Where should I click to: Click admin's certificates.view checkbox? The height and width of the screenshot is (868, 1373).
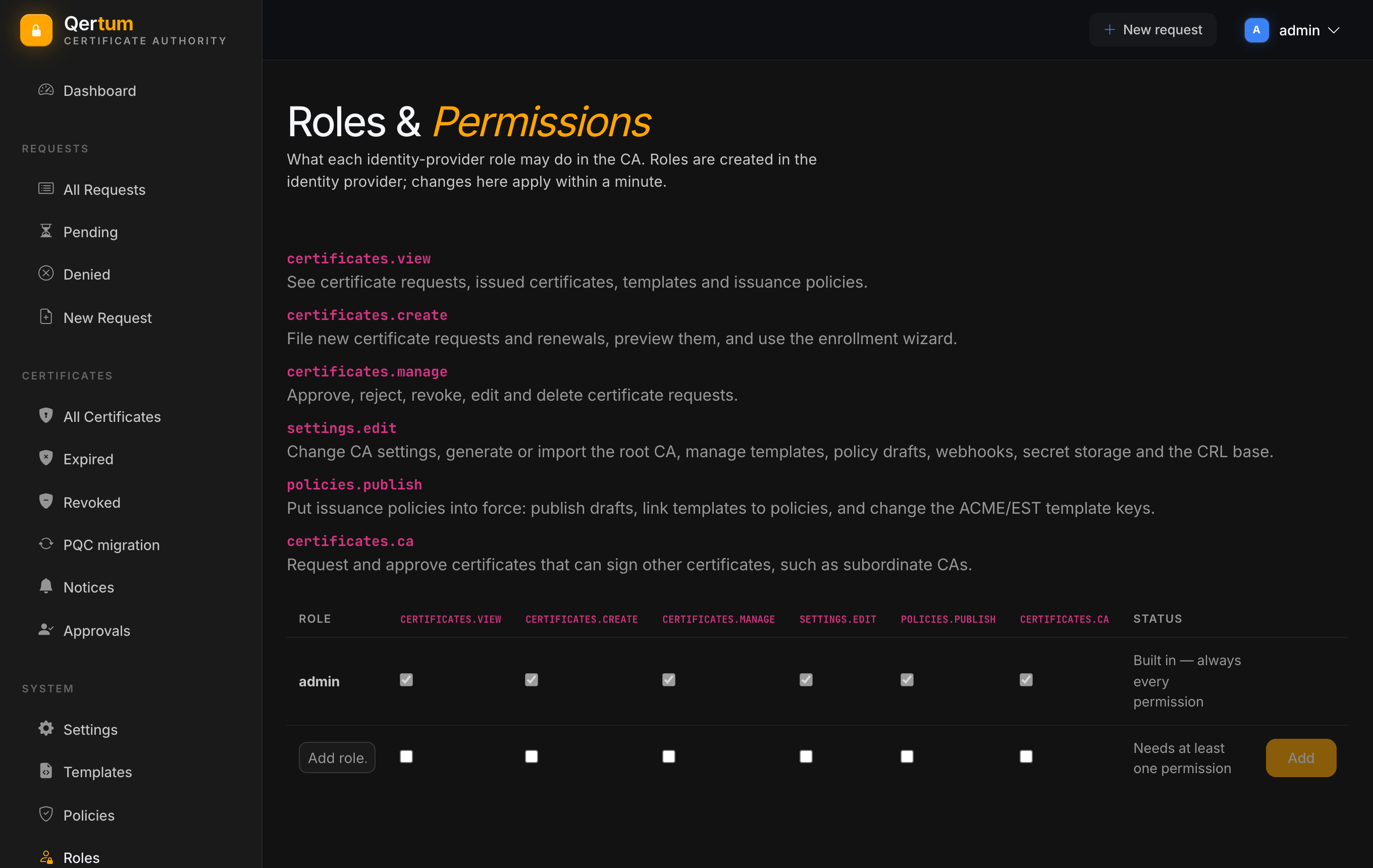406,680
